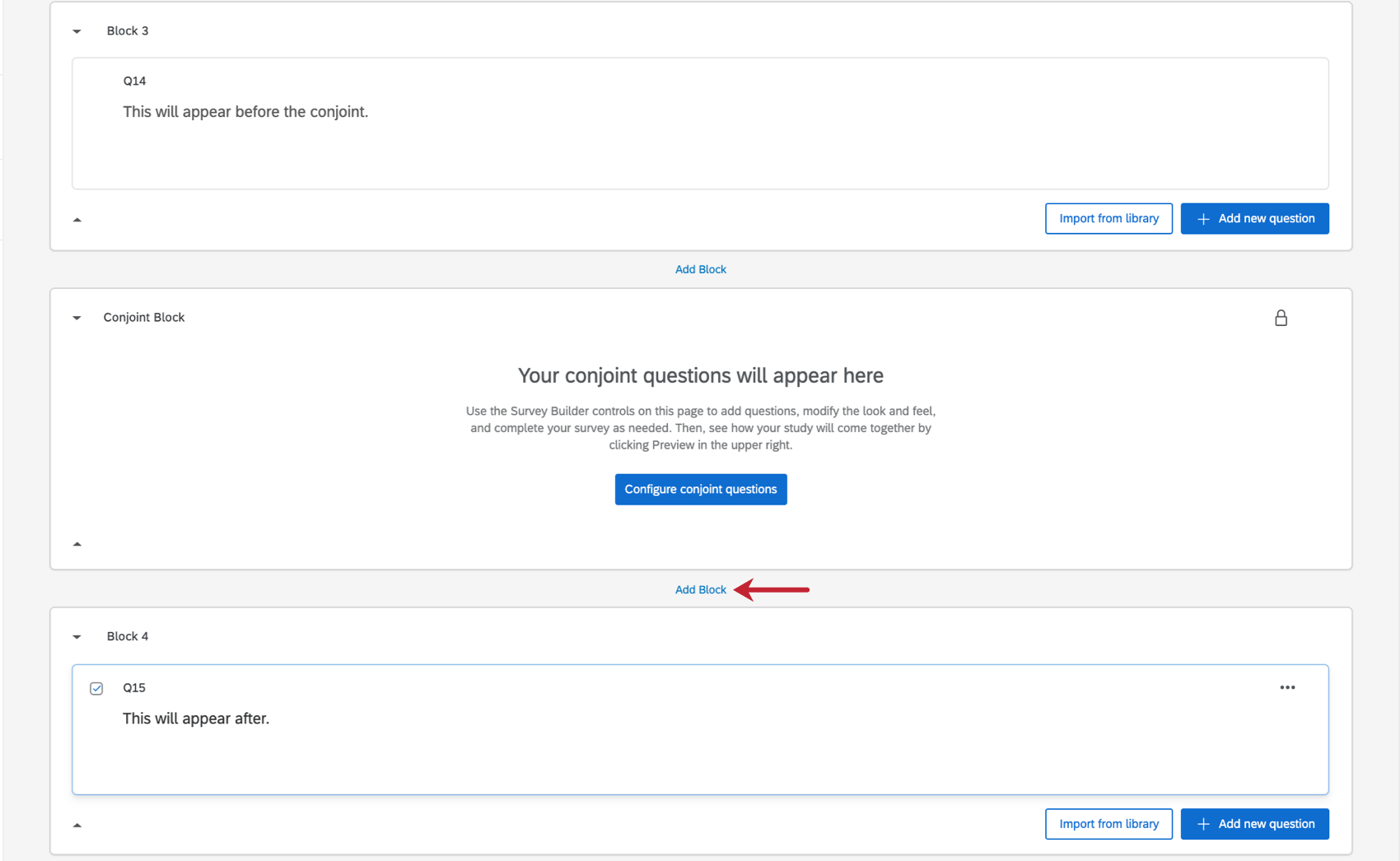The height and width of the screenshot is (861, 1400).
Task: Click Add new question in Block 3
Action: (x=1254, y=218)
